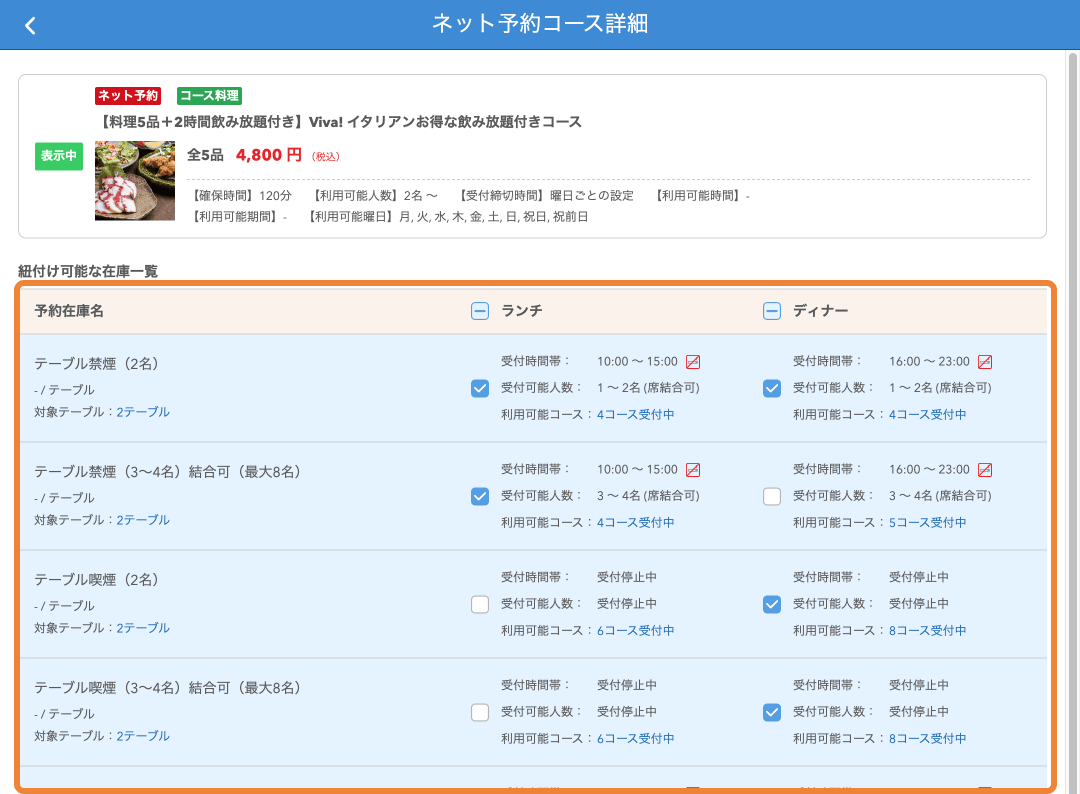Open 5コース受付中 link
This screenshot has width=1080, height=794.
point(927,523)
